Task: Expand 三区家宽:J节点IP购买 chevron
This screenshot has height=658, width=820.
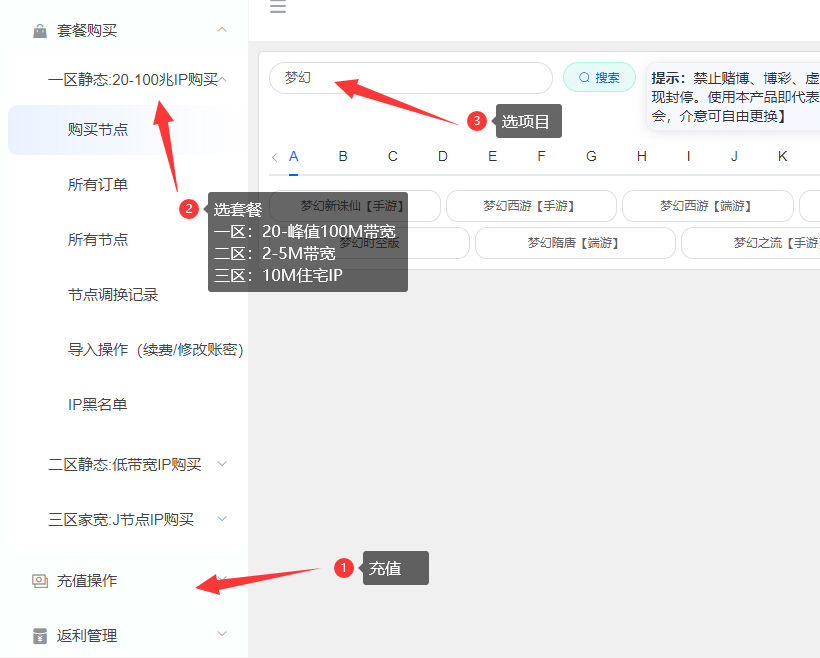Action: [222, 519]
